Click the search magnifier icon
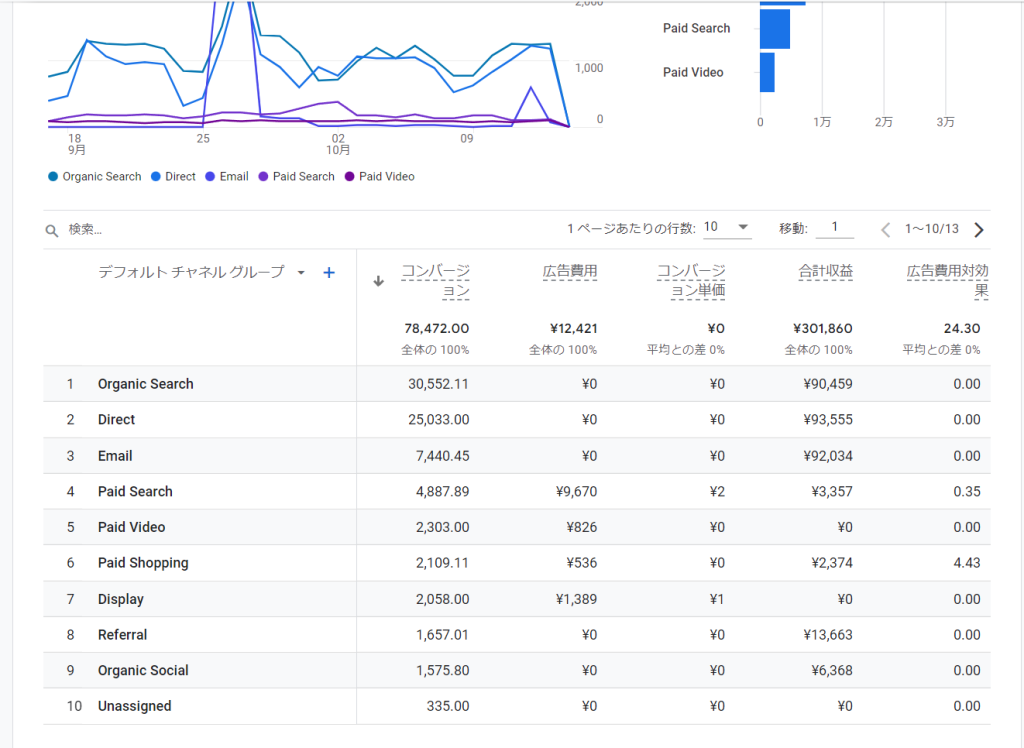This screenshot has height=748, width=1024. click(x=52, y=230)
